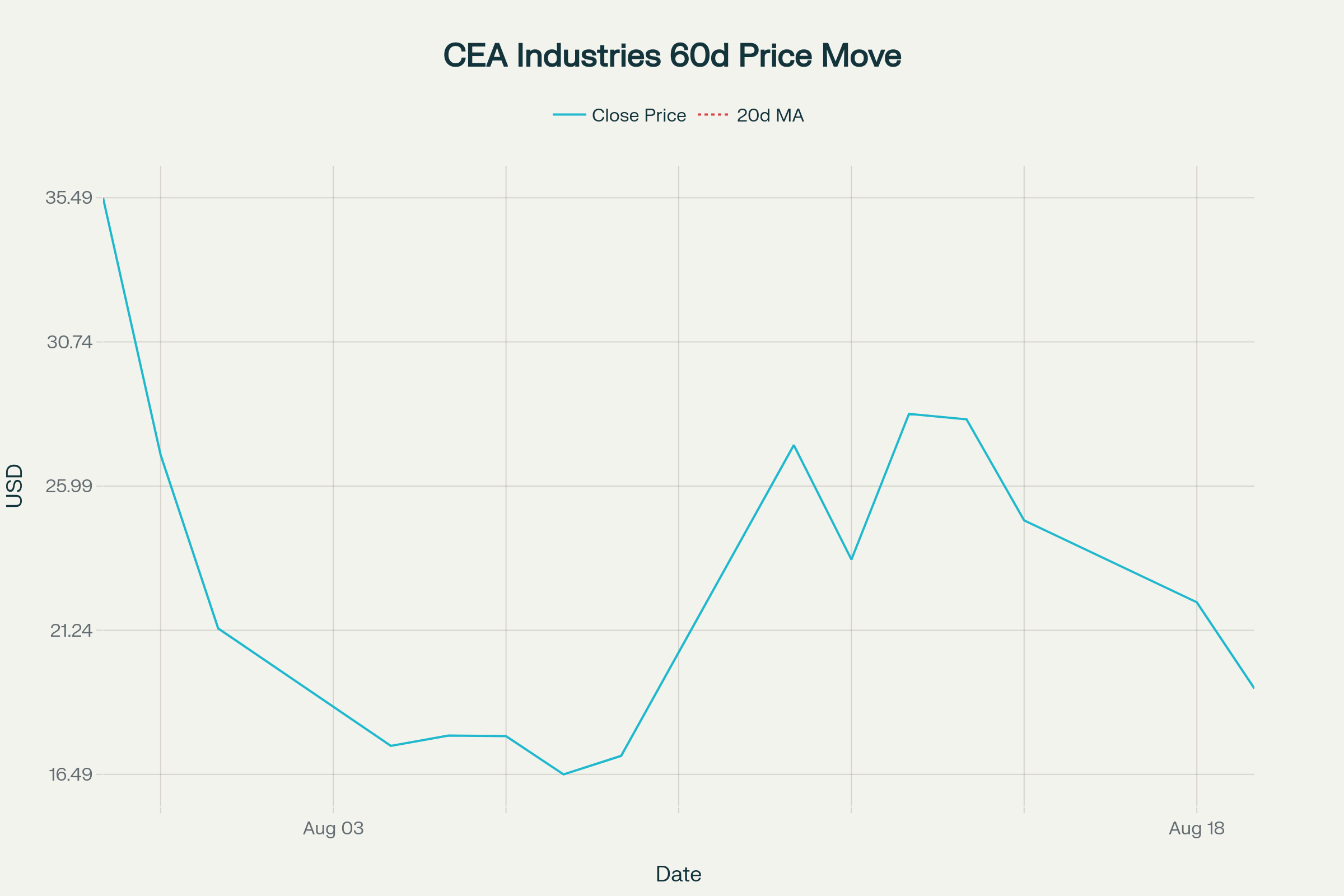Viewport: 1344px width, 896px height.
Task: Hide the 20d MA series via legend
Action: 769,115
